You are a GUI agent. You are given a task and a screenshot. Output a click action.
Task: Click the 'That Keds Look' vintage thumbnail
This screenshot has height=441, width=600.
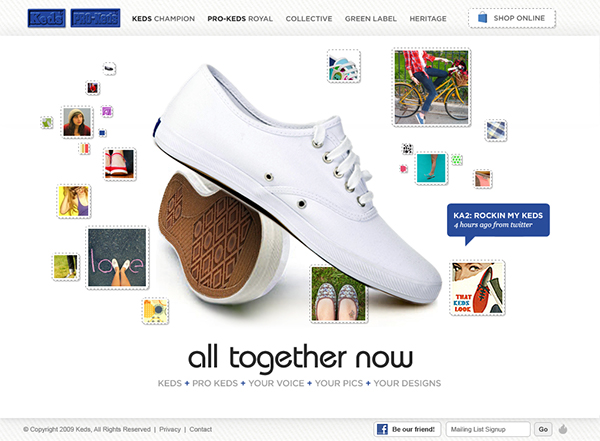(x=477, y=288)
